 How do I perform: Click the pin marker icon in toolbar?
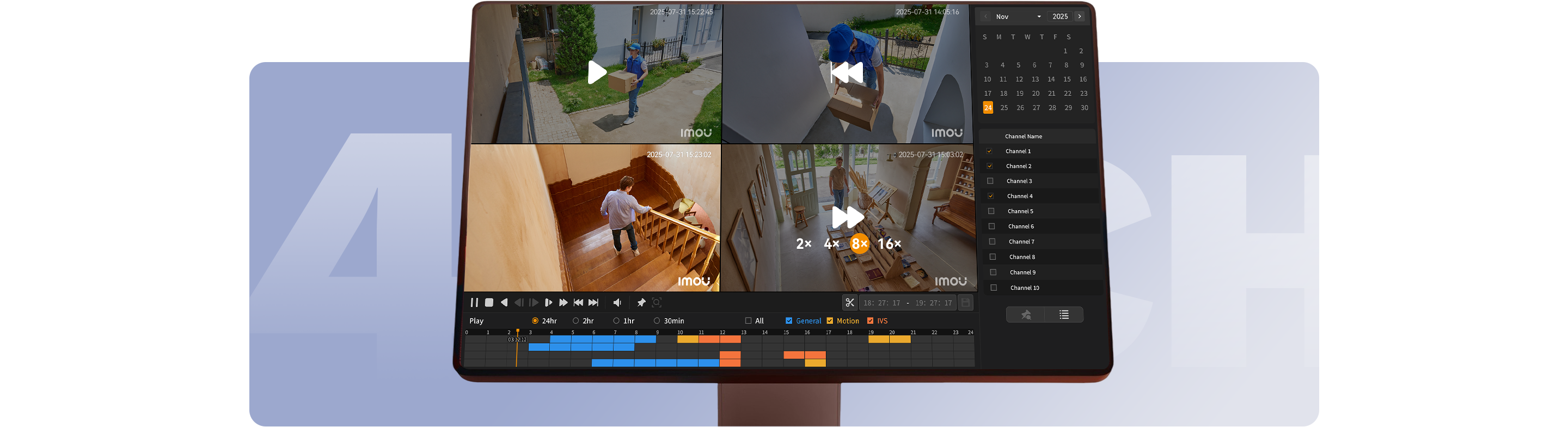(x=641, y=303)
